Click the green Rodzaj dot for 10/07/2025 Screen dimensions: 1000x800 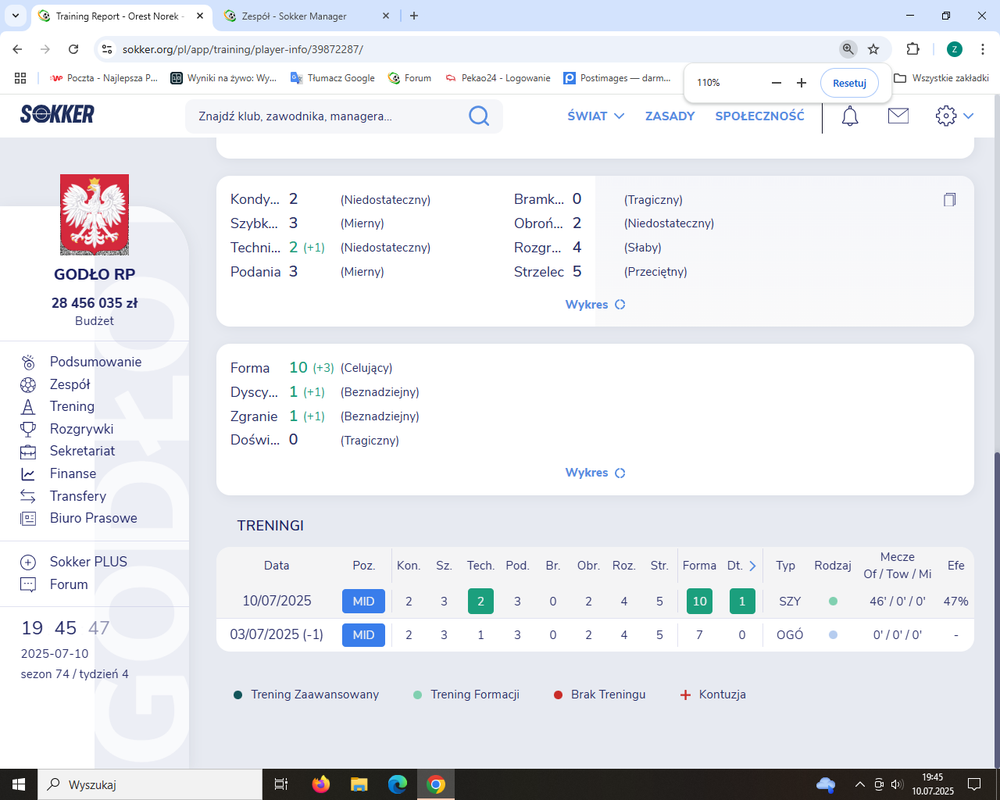tap(833, 601)
